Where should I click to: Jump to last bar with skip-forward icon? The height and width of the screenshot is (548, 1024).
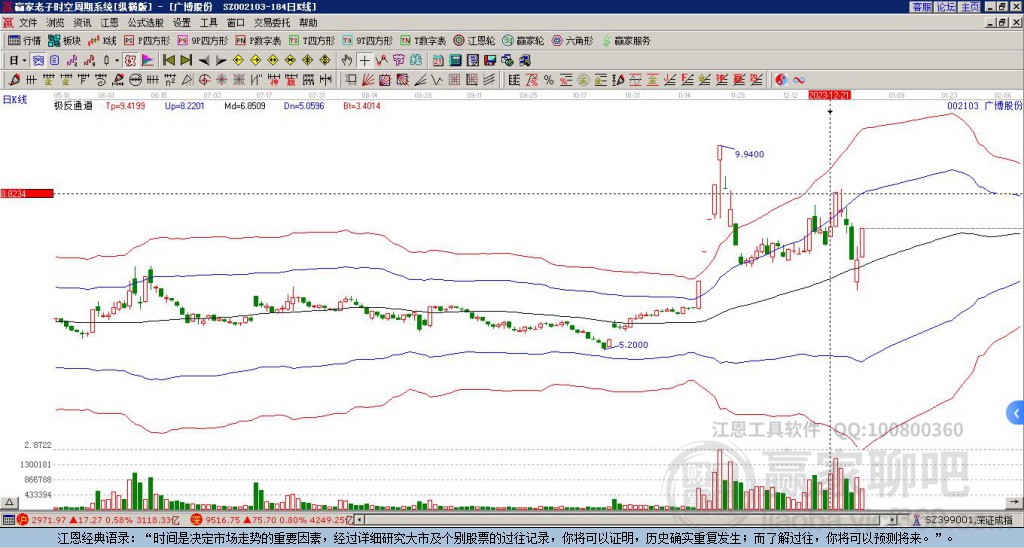185,61
